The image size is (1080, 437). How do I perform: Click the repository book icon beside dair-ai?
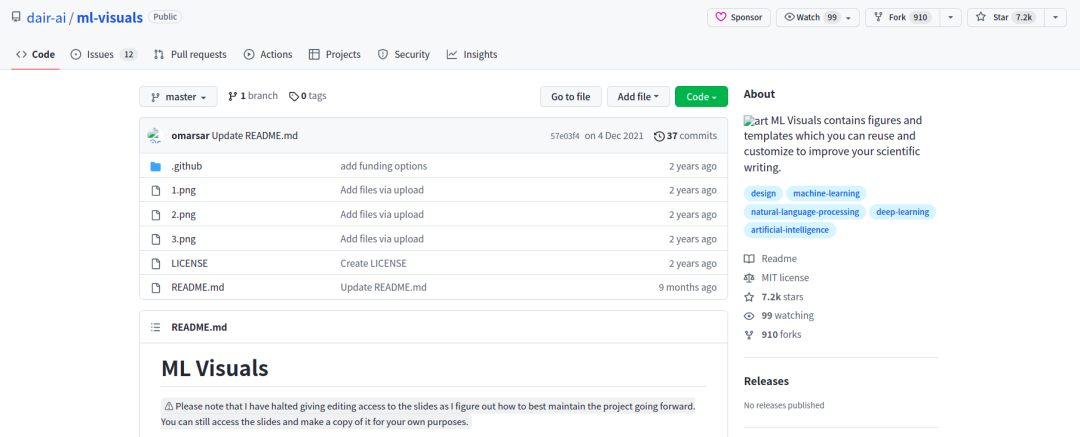click(x=16, y=17)
